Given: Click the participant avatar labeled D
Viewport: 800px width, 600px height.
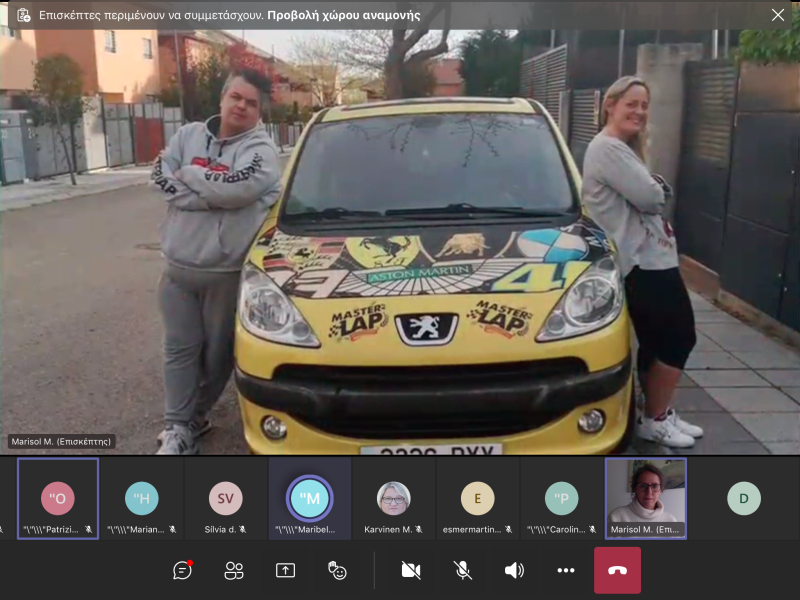Looking at the screenshot, I should coord(743,498).
